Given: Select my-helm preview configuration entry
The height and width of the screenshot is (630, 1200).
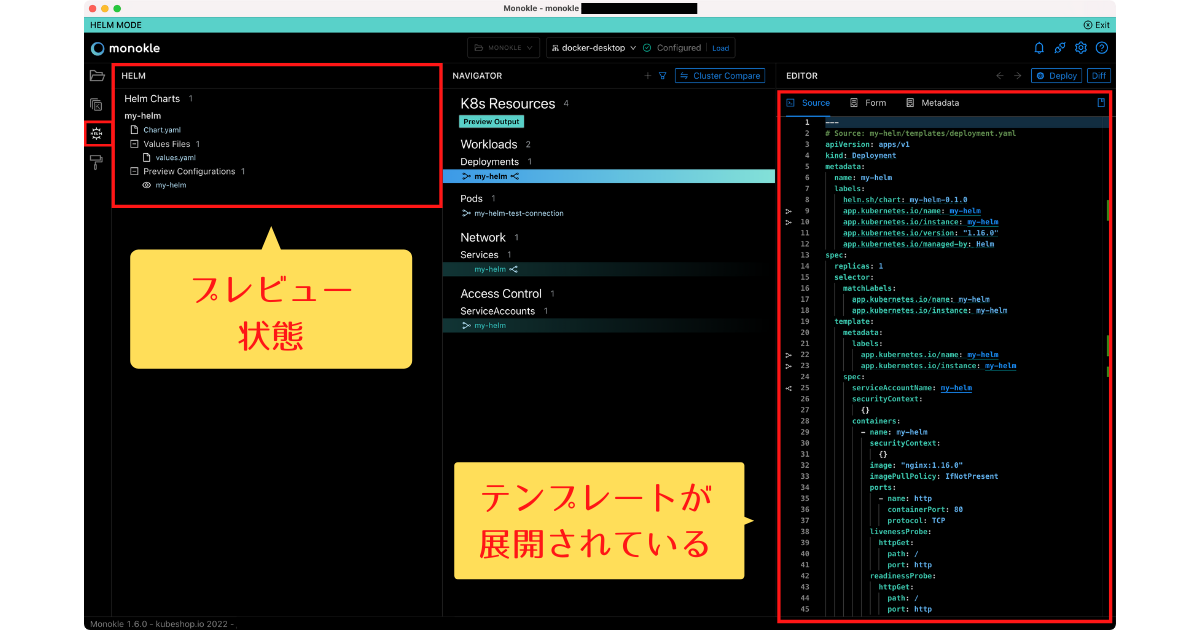Looking at the screenshot, I should click(171, 185).
